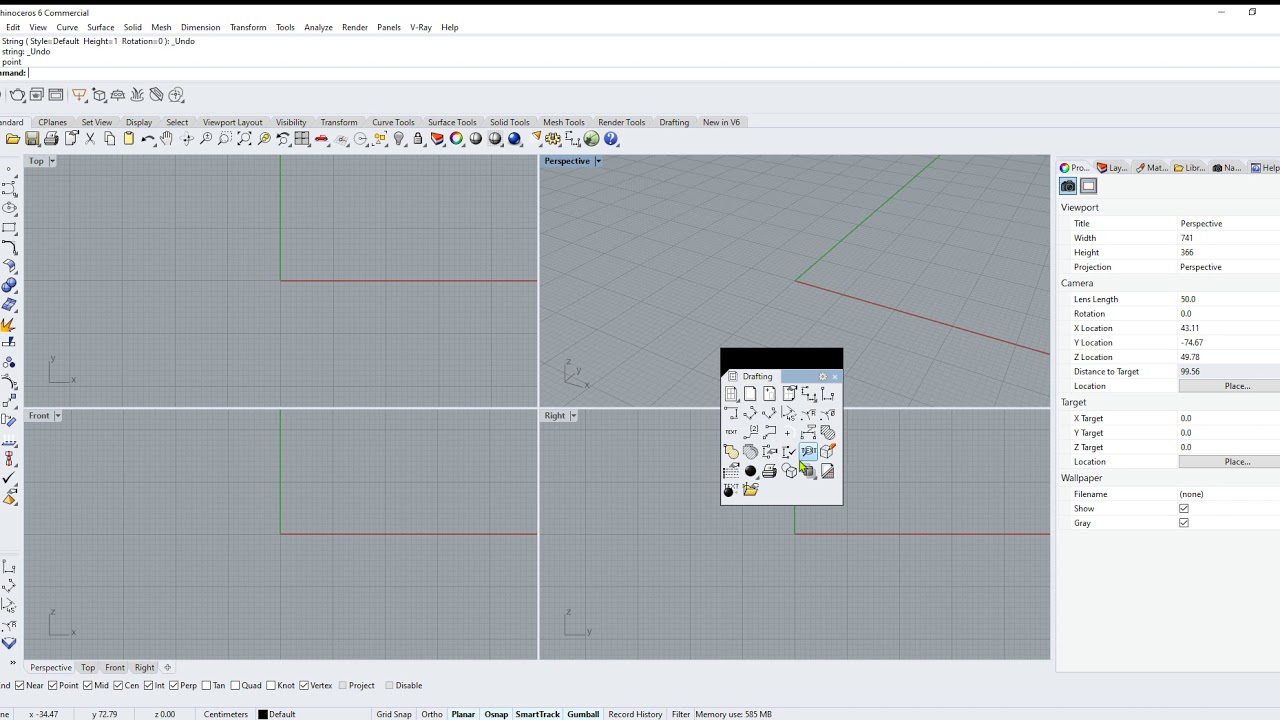Click the Lens Length value field
1280x720 pixels.
[x=1229, y=299]
